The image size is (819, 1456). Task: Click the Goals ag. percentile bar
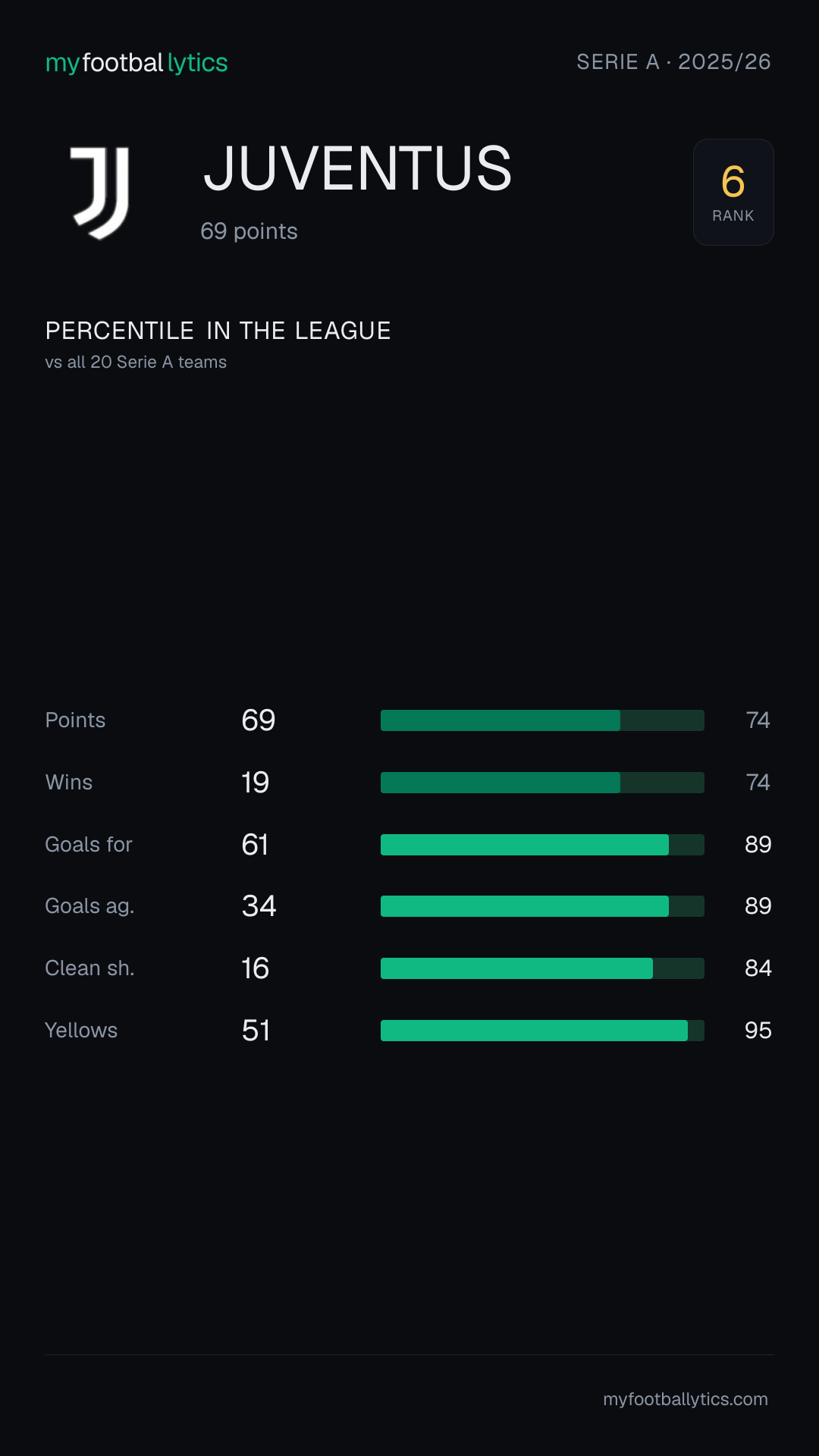542,906
